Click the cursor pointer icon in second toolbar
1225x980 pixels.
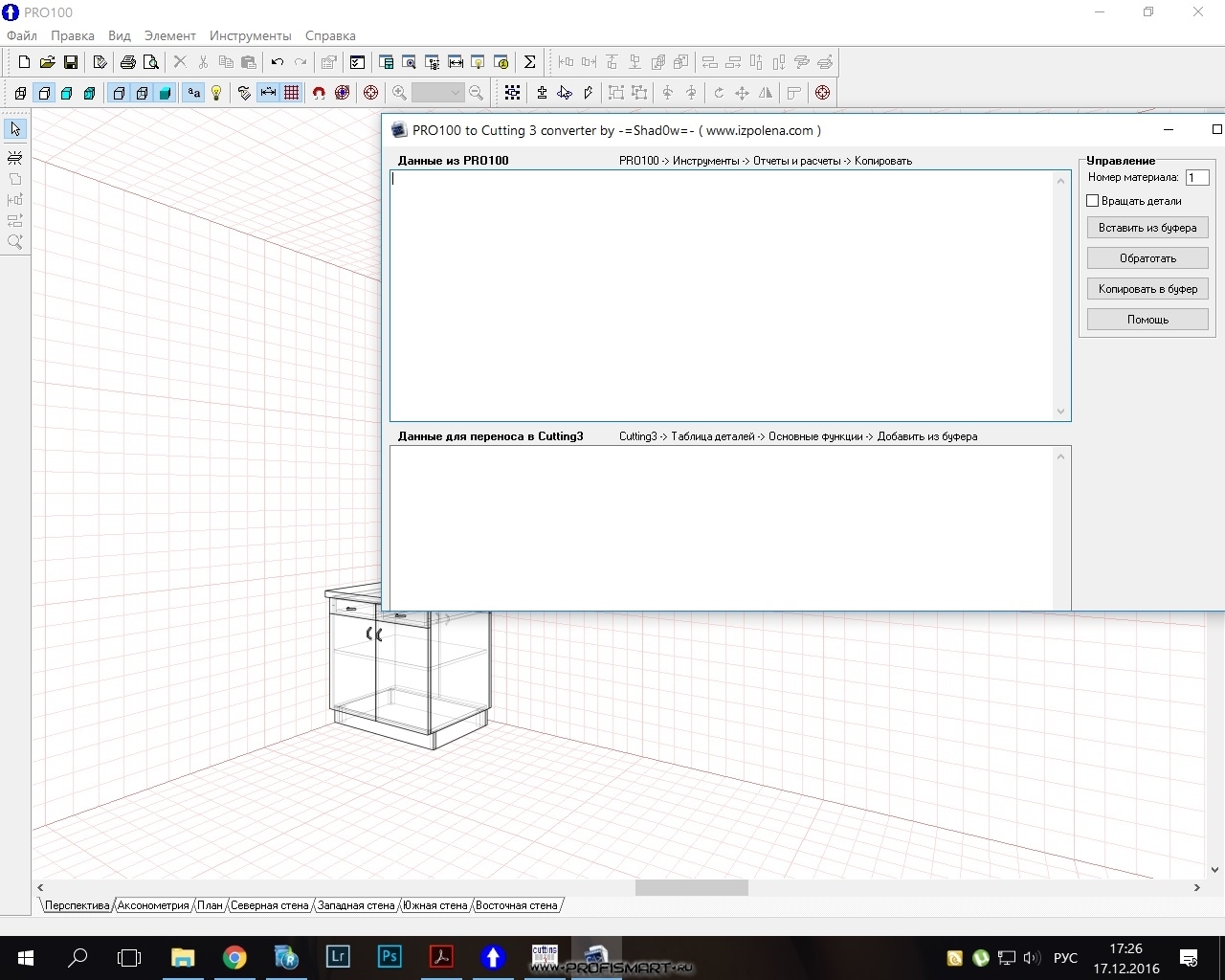click(565, 93)
